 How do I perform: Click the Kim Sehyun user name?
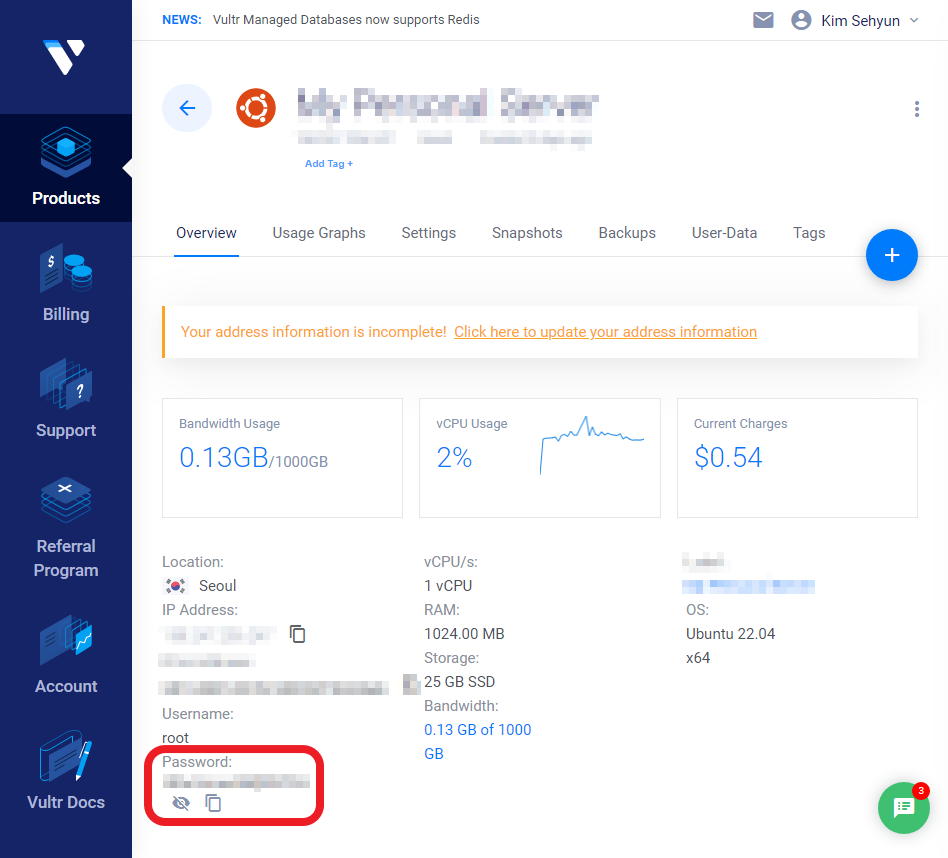tap(860, 21)
